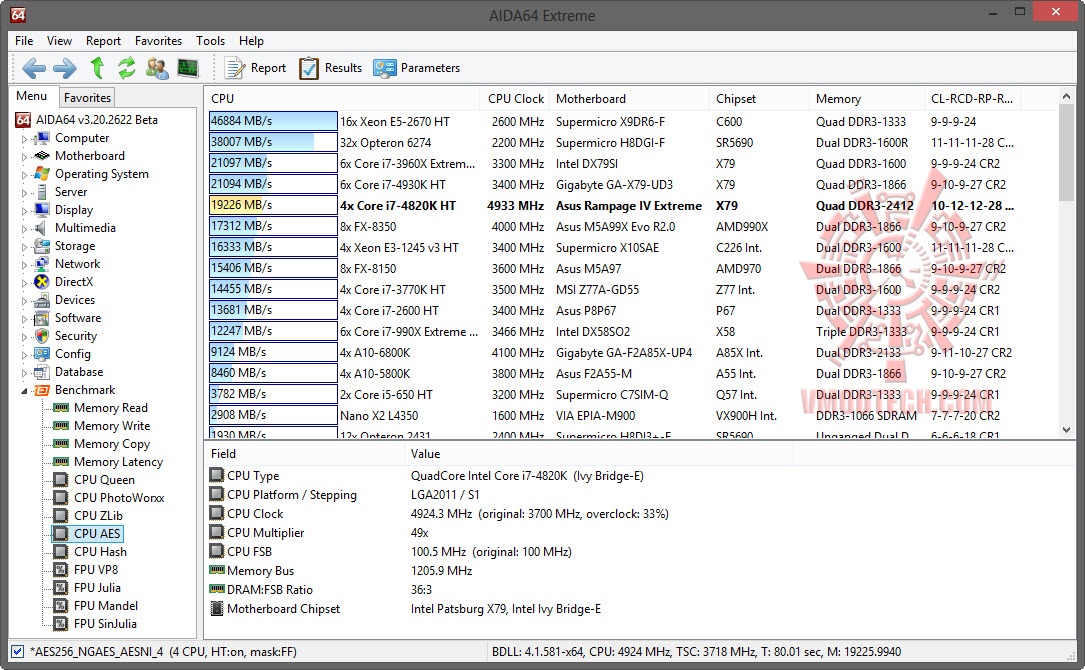1085x670 pixels.
Task: Select the highlighted 19226 MB/s result bar
Action: pyautogui.click(x=273, y=205)
